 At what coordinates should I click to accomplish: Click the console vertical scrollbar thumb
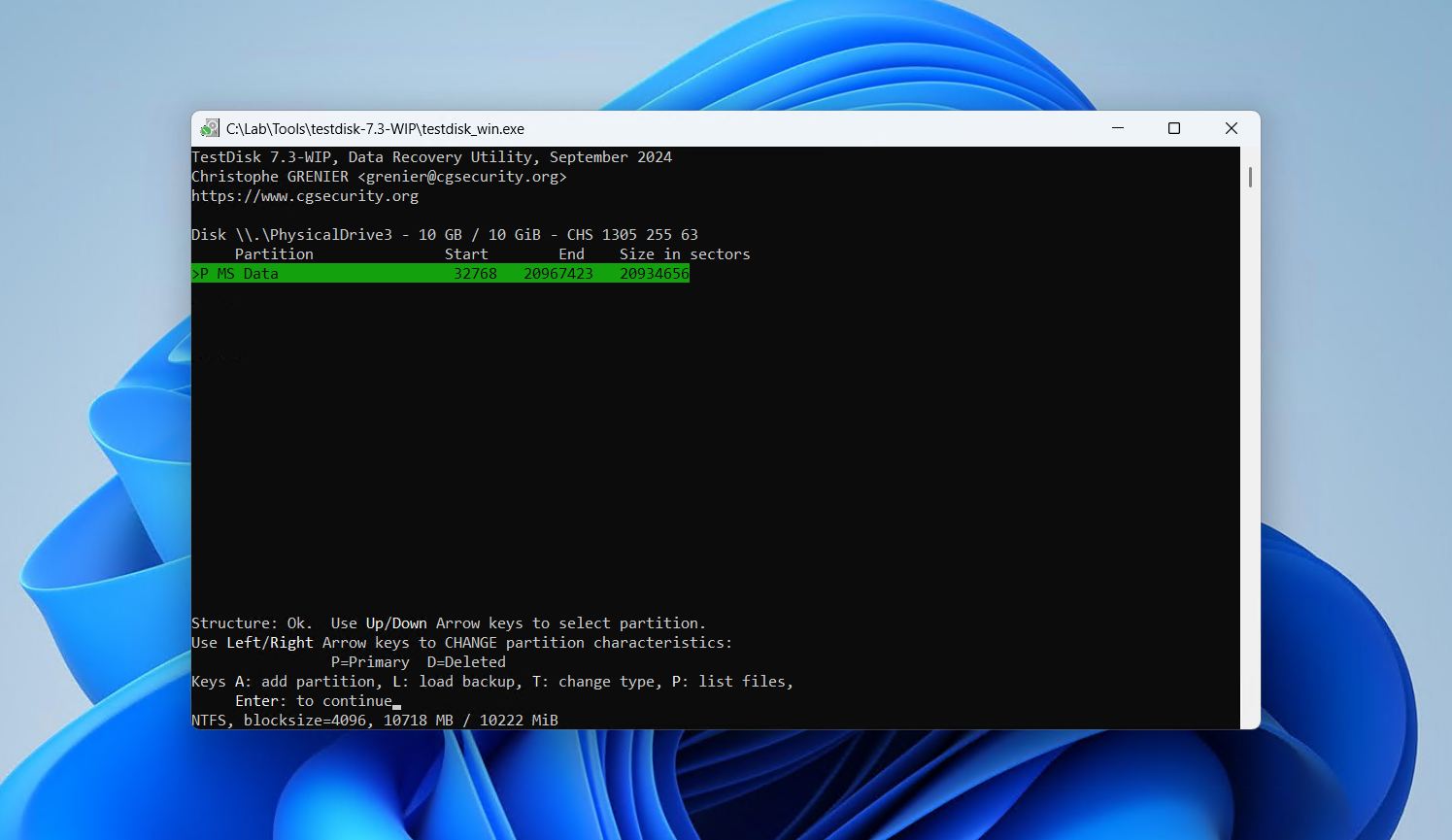click(x=1250, y=177)
